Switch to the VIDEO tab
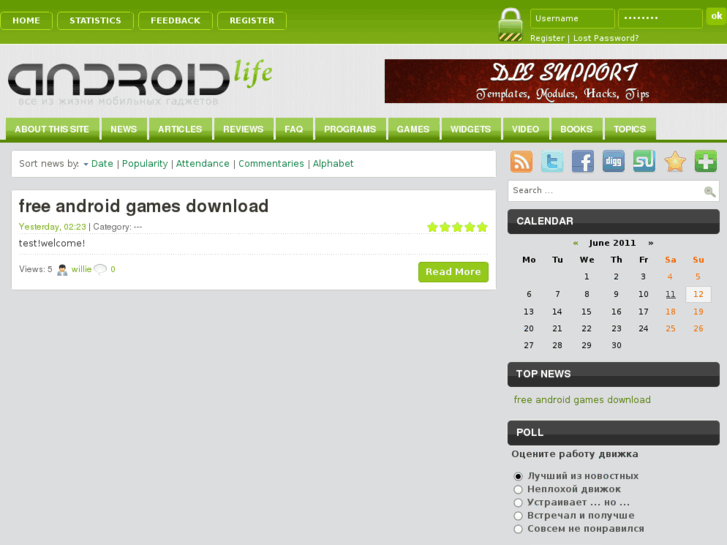727x545 pixels. coord(525,129)
